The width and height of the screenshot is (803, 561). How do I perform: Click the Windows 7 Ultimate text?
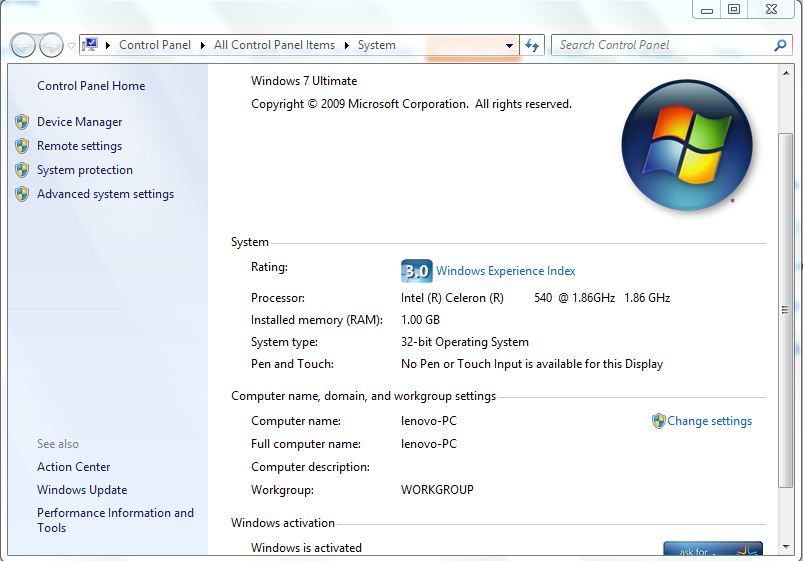click(304, 81)
